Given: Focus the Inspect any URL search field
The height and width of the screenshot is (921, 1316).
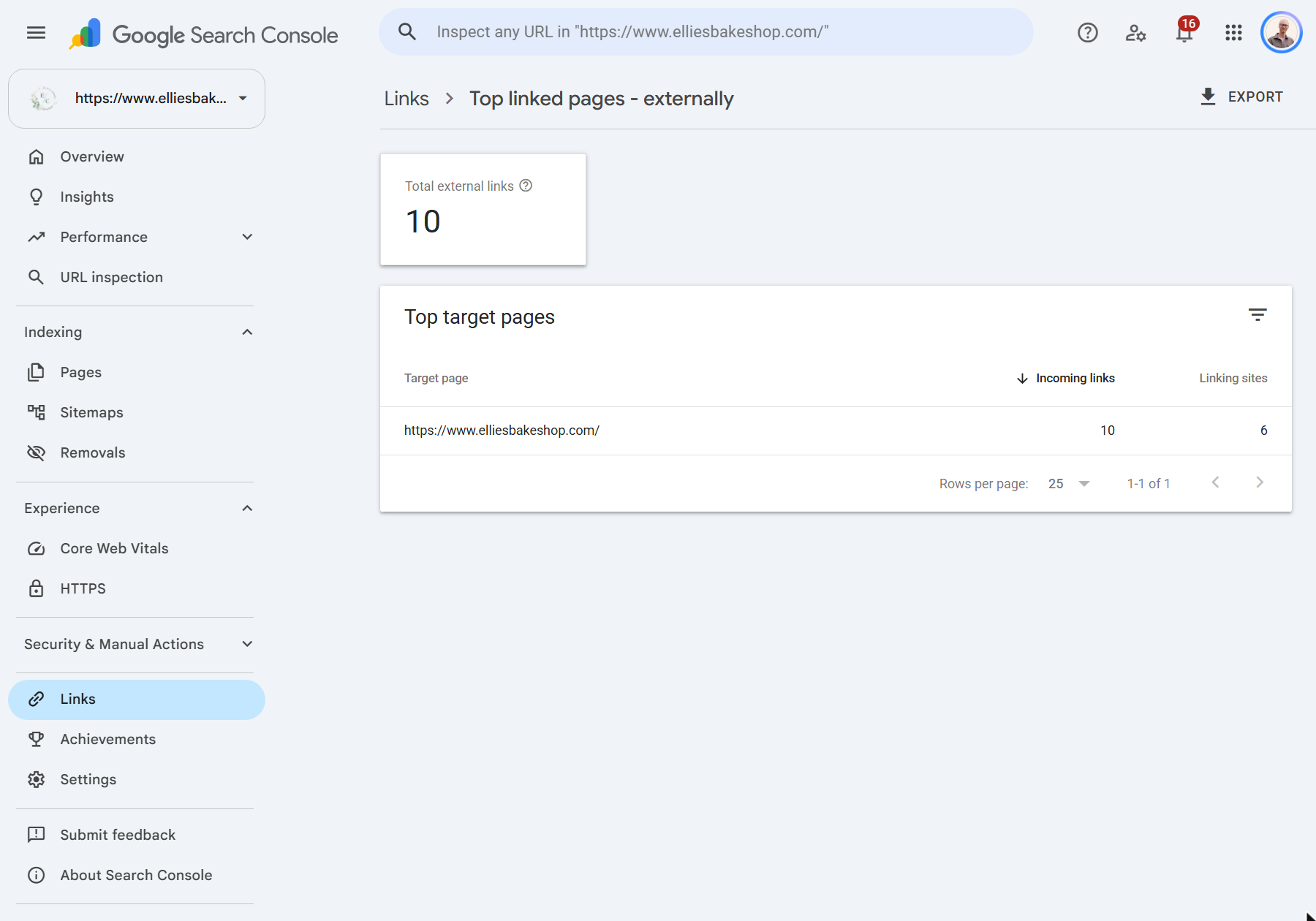Looking at the screenshot, I should pos(706,31).
